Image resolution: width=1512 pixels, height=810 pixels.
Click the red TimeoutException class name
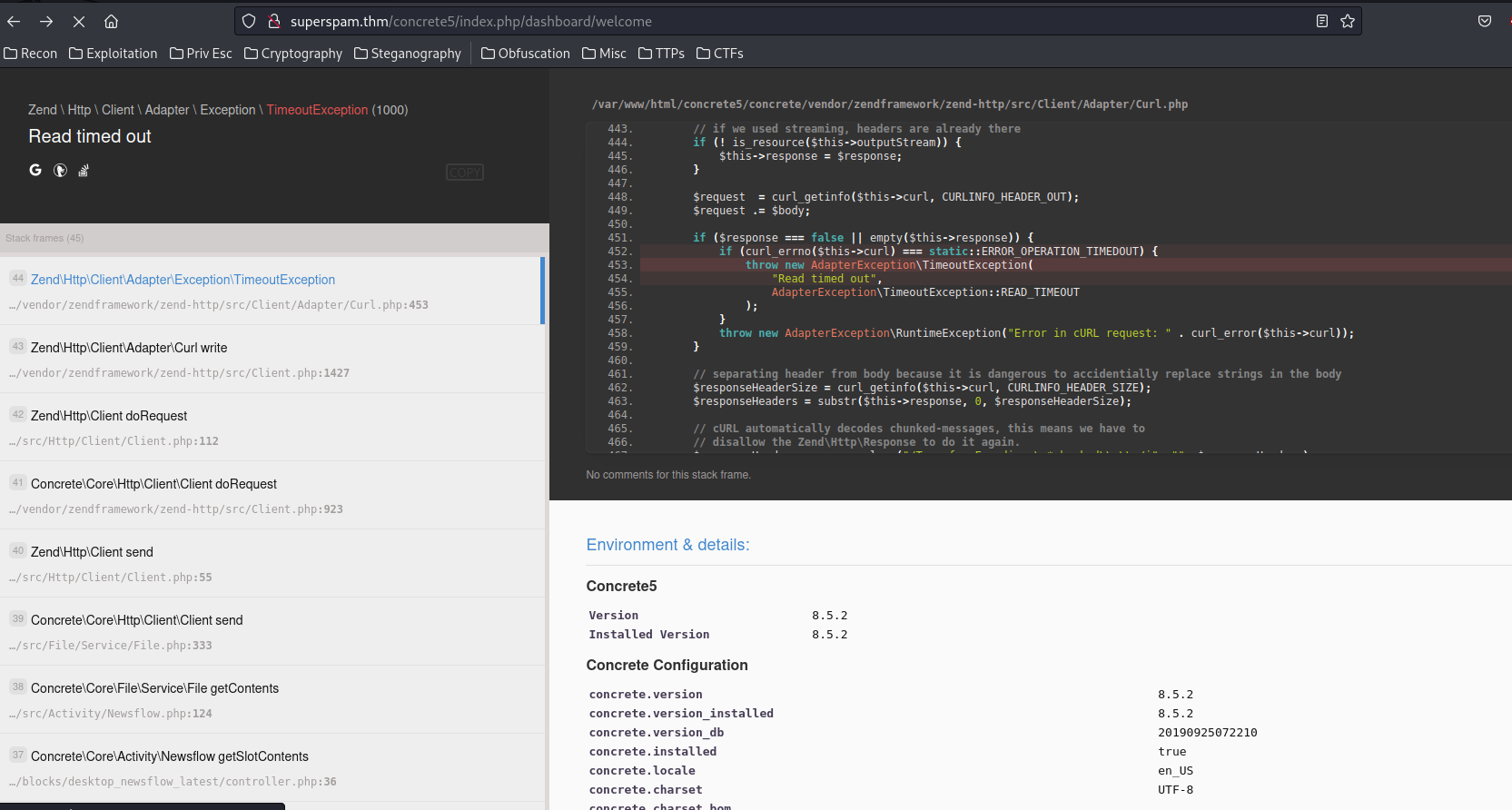point(317,110)
